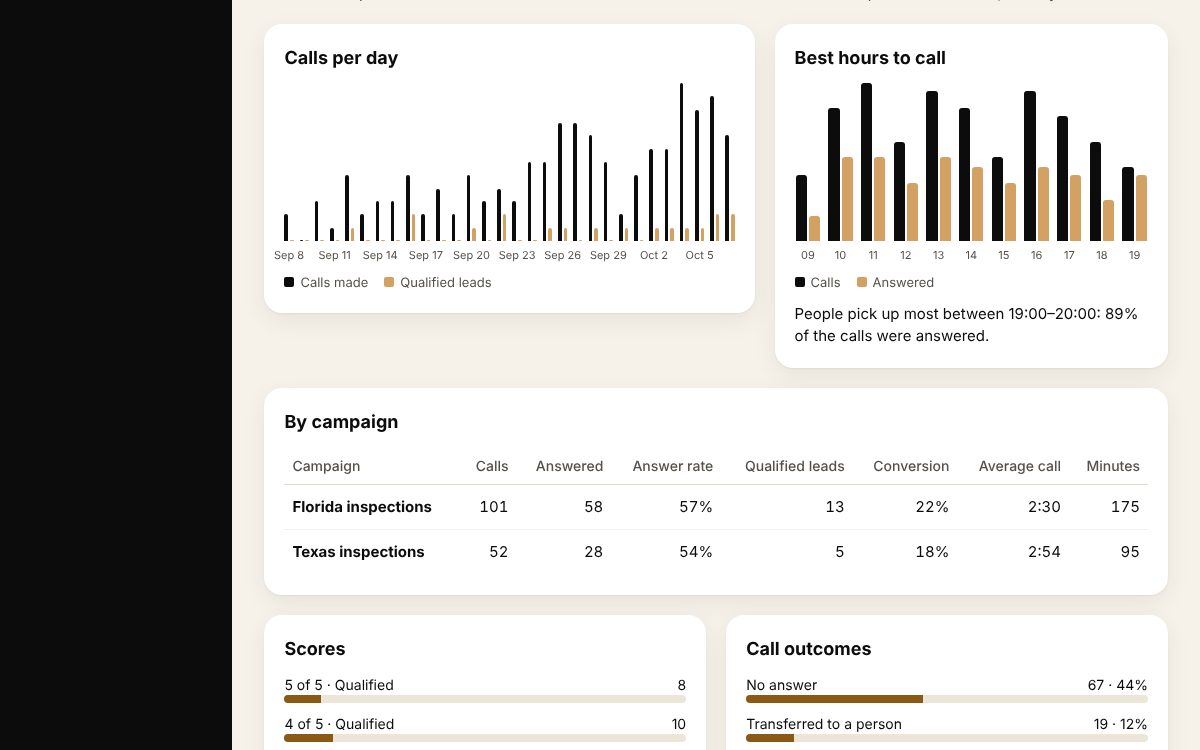Open the Texas inspections campaign row
1200x750 pixels.
click(x=716, y=552)
